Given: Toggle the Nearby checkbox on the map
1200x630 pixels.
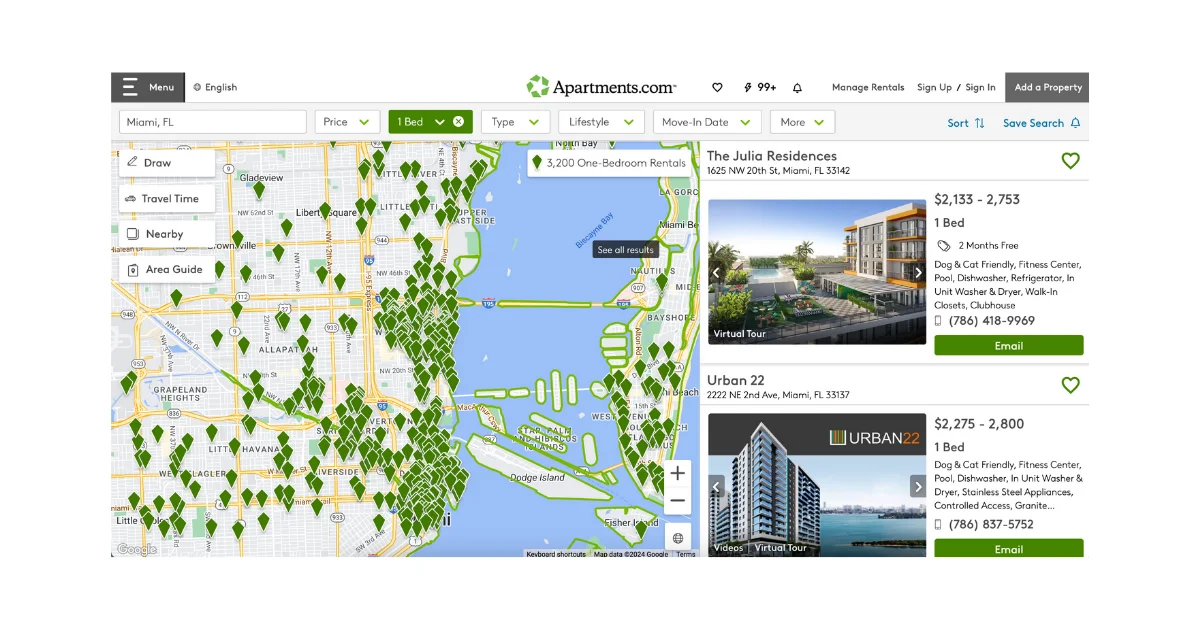Looking at the screenshot, I should point(132,234).
